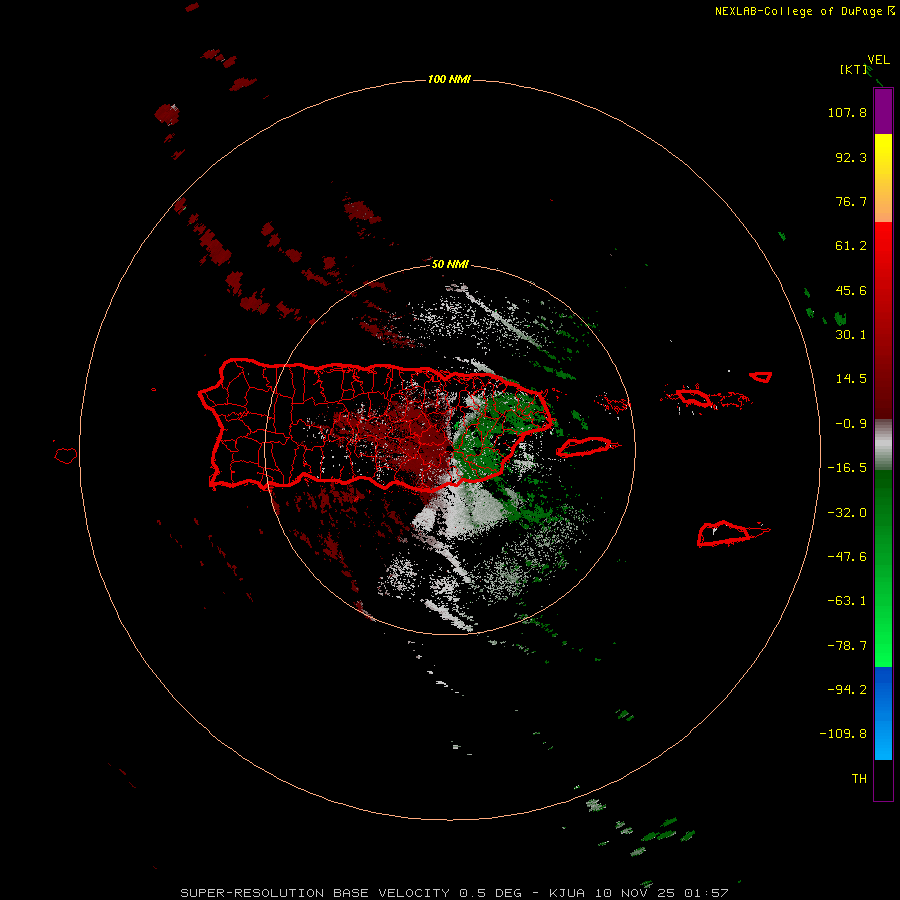Click the 107.8 value on the velocity scale
Screen dimensions: 900x900
[847, 112]
